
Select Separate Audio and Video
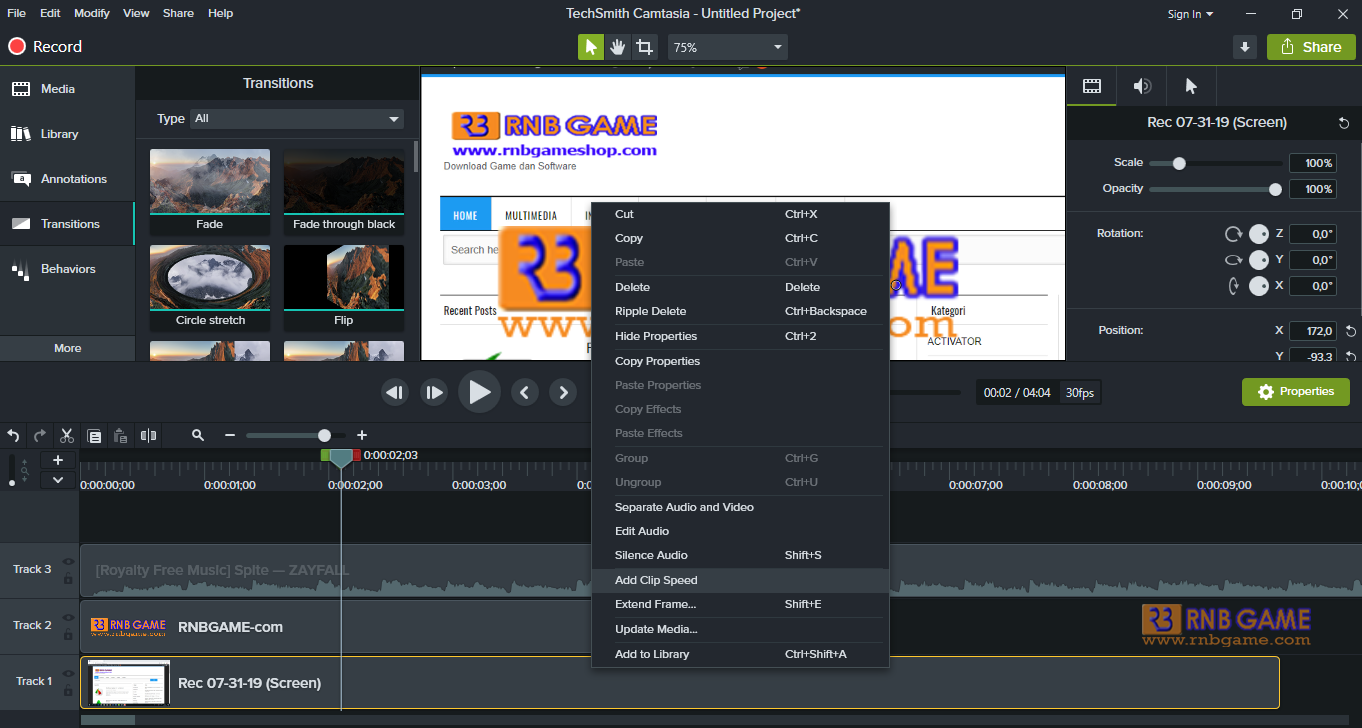coord(740,507)
